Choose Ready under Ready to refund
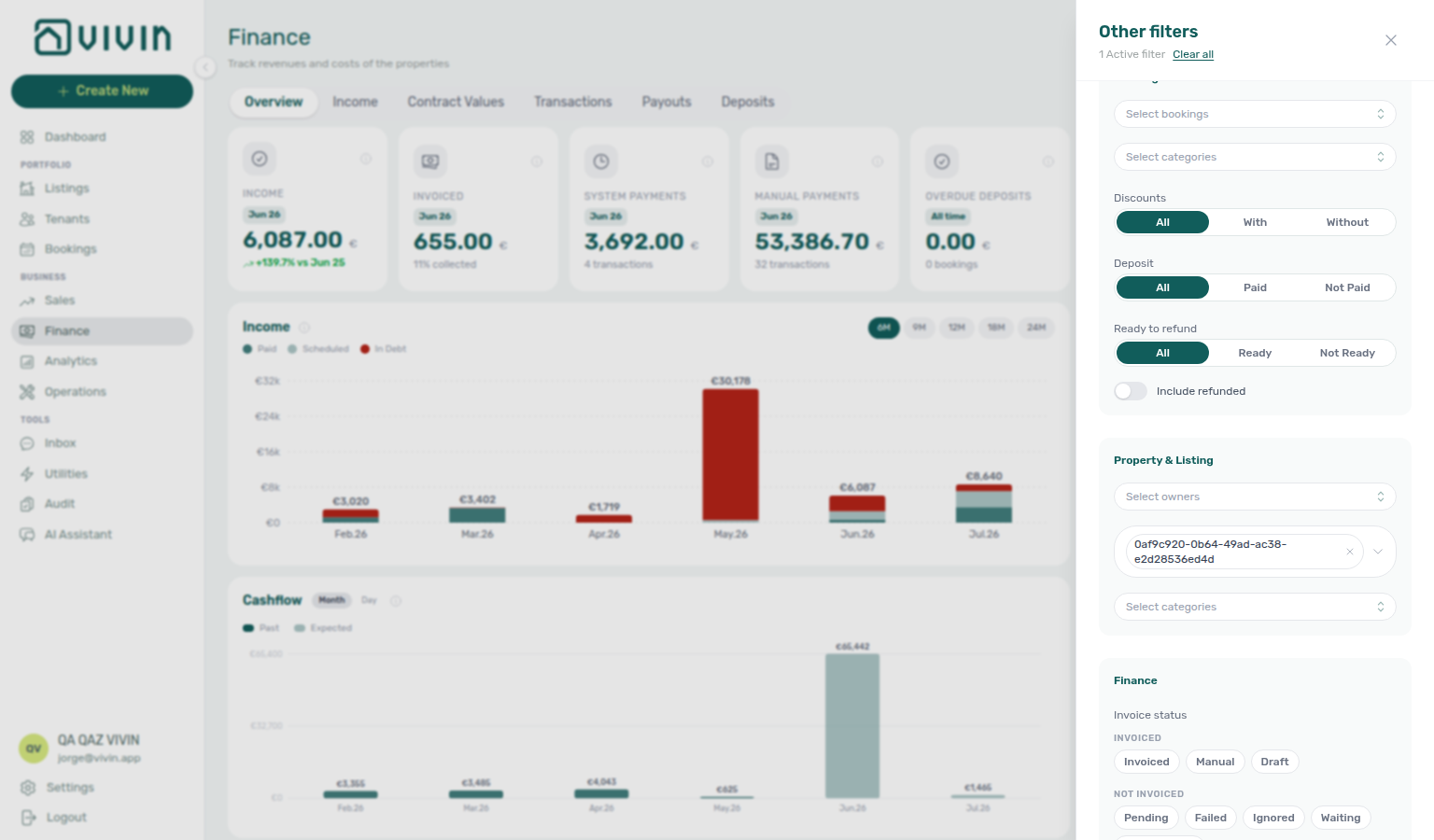1434x840 pixels. tap(1255, 353)
